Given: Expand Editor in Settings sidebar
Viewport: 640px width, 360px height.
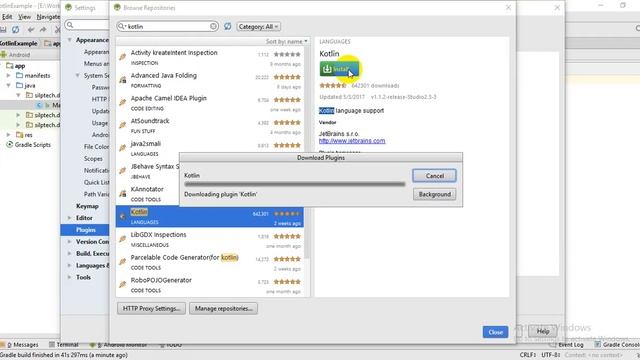Looking at the screenshot, I should 70,218.
